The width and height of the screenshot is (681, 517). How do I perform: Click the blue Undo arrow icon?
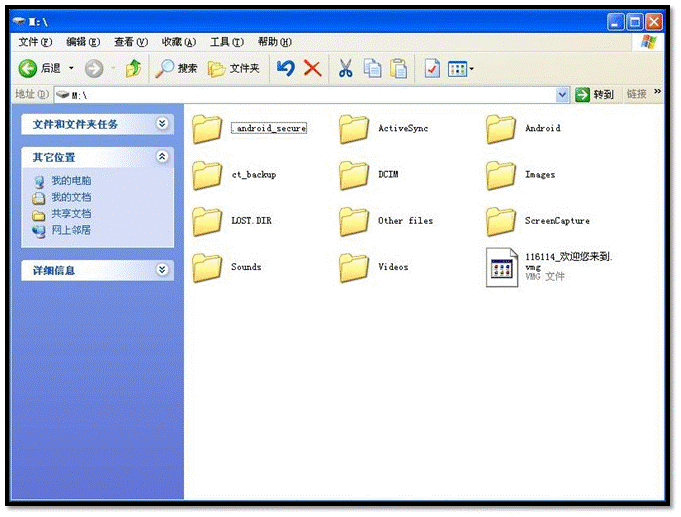click(286, 68)
